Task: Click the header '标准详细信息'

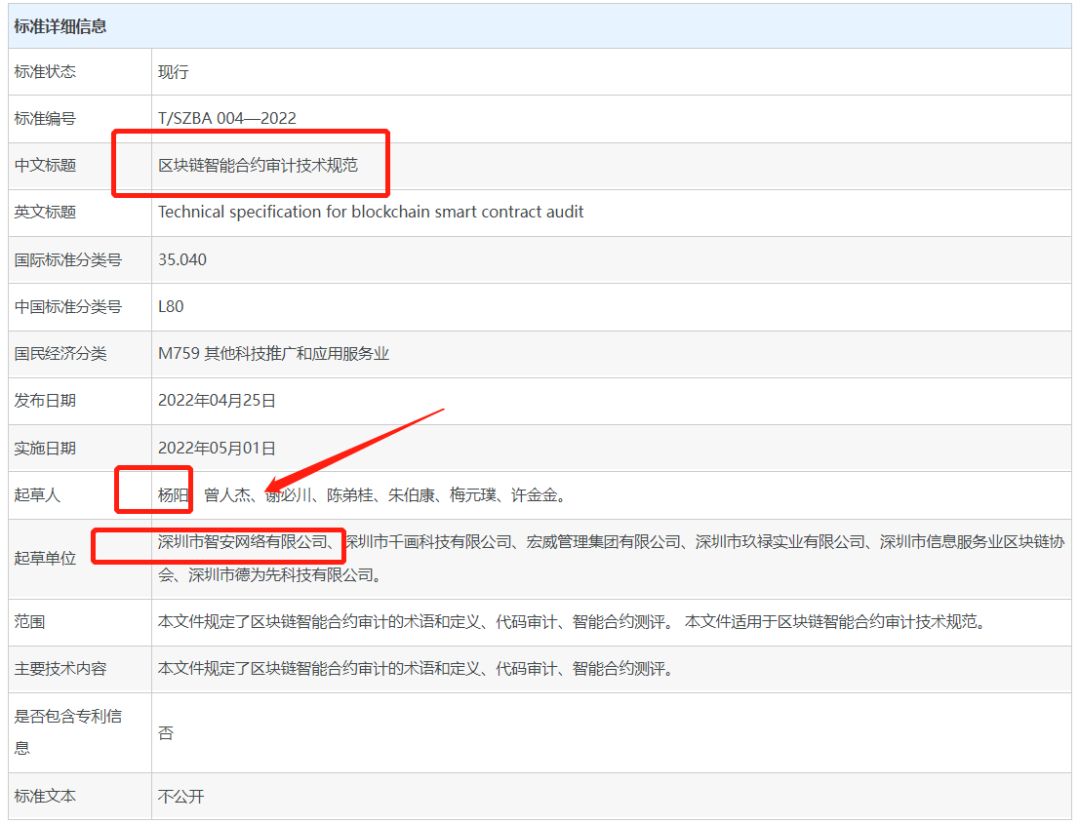Action: click(60, 27)
